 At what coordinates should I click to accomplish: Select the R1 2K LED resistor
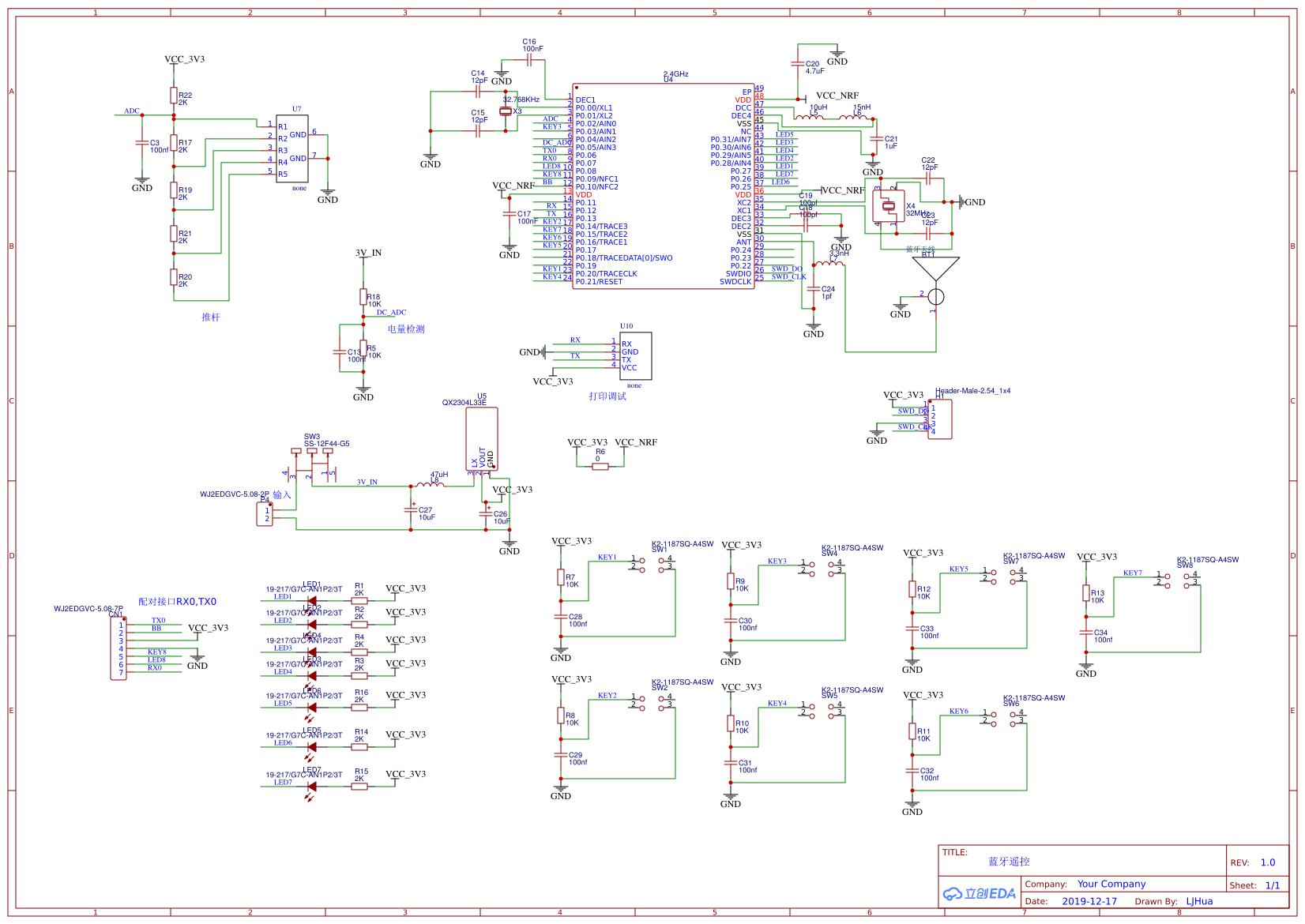359,601
